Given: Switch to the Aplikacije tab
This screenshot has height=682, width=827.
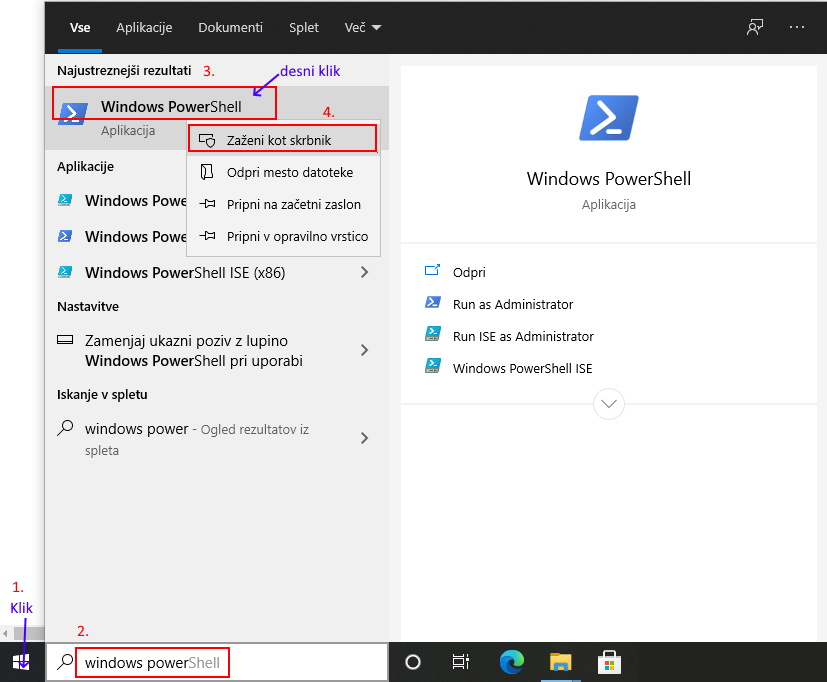Looking at the screenshot, I should [x=144, y=27].
